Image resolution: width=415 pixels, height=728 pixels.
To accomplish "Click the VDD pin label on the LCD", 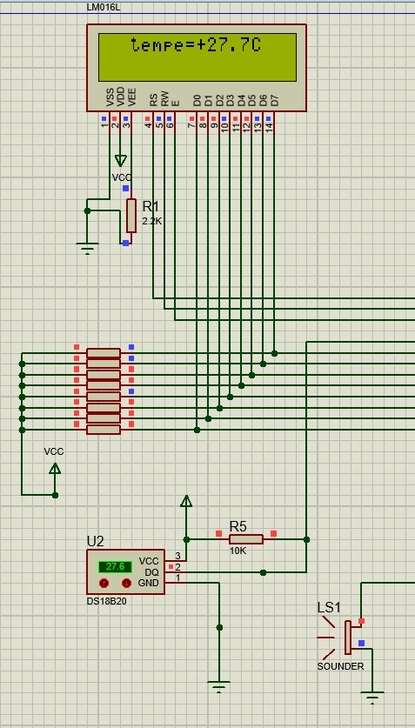I will [x=121, y=97].
